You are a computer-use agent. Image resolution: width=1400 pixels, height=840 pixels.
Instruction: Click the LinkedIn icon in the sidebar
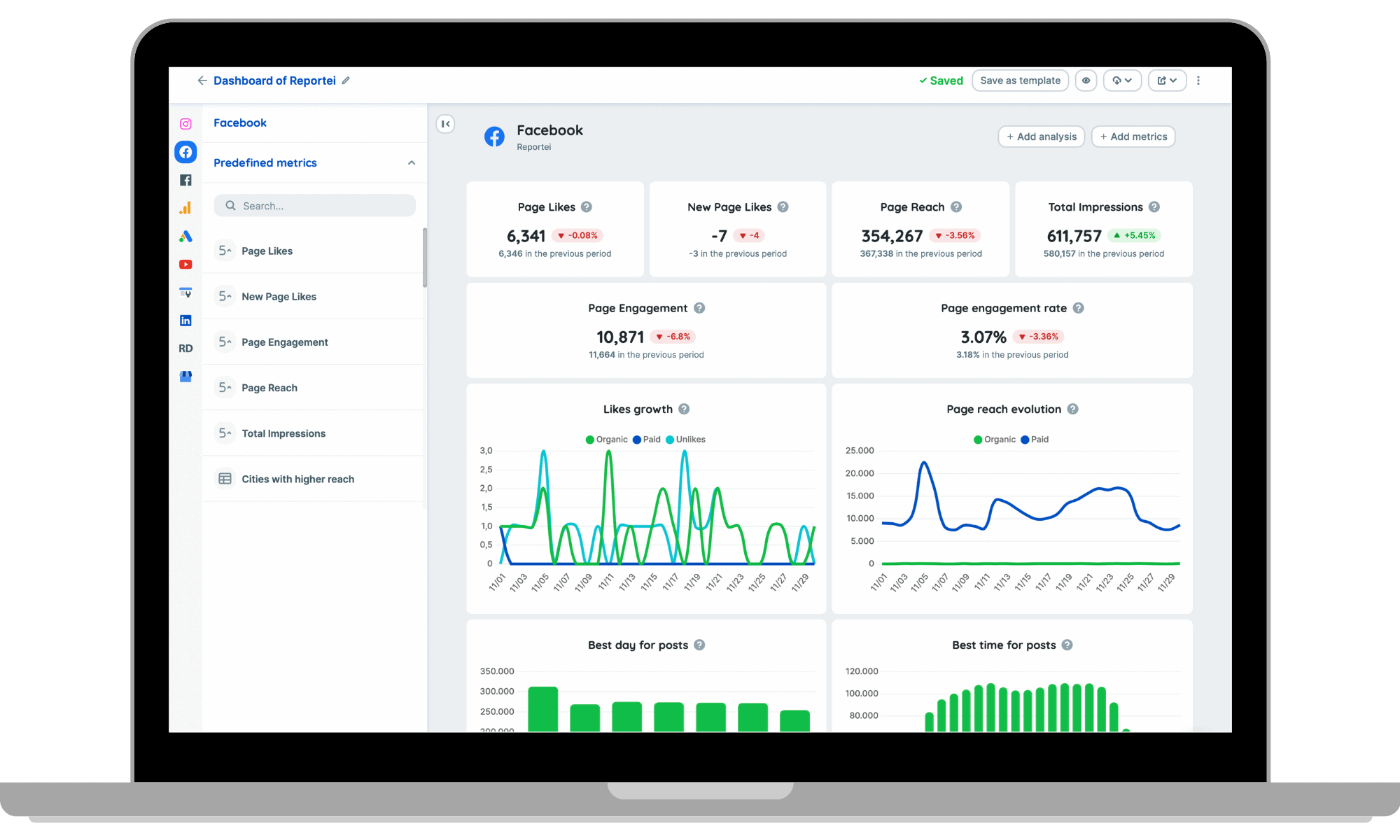[x=185, y=319]
